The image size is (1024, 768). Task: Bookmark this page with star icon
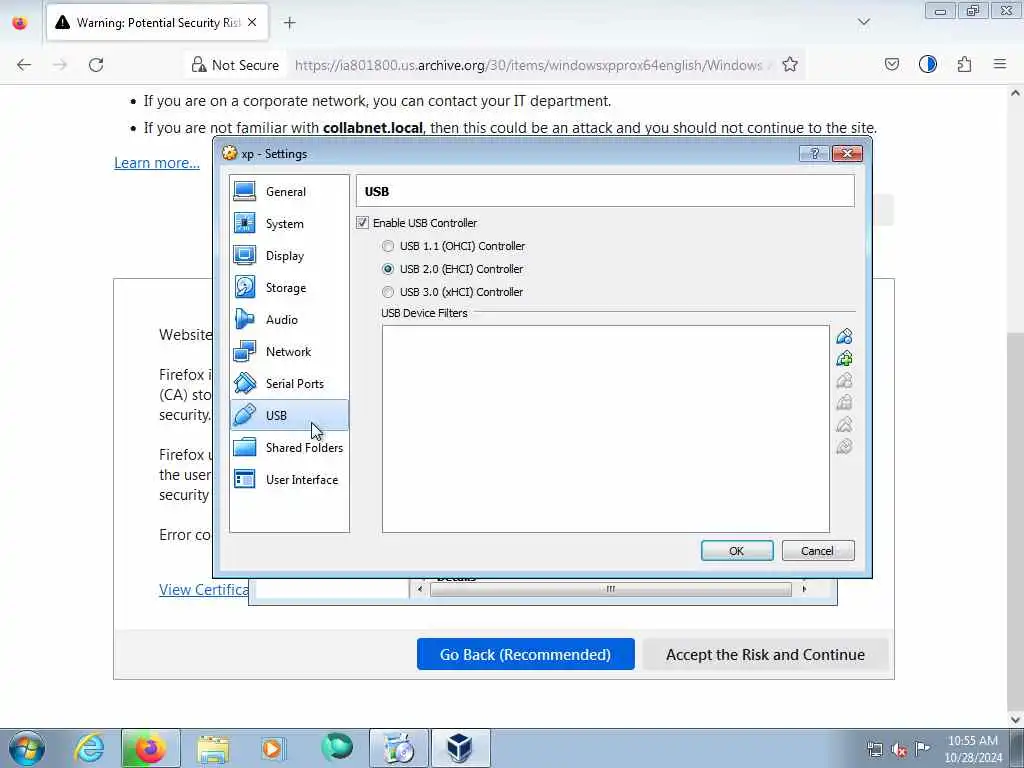point(790,65)
